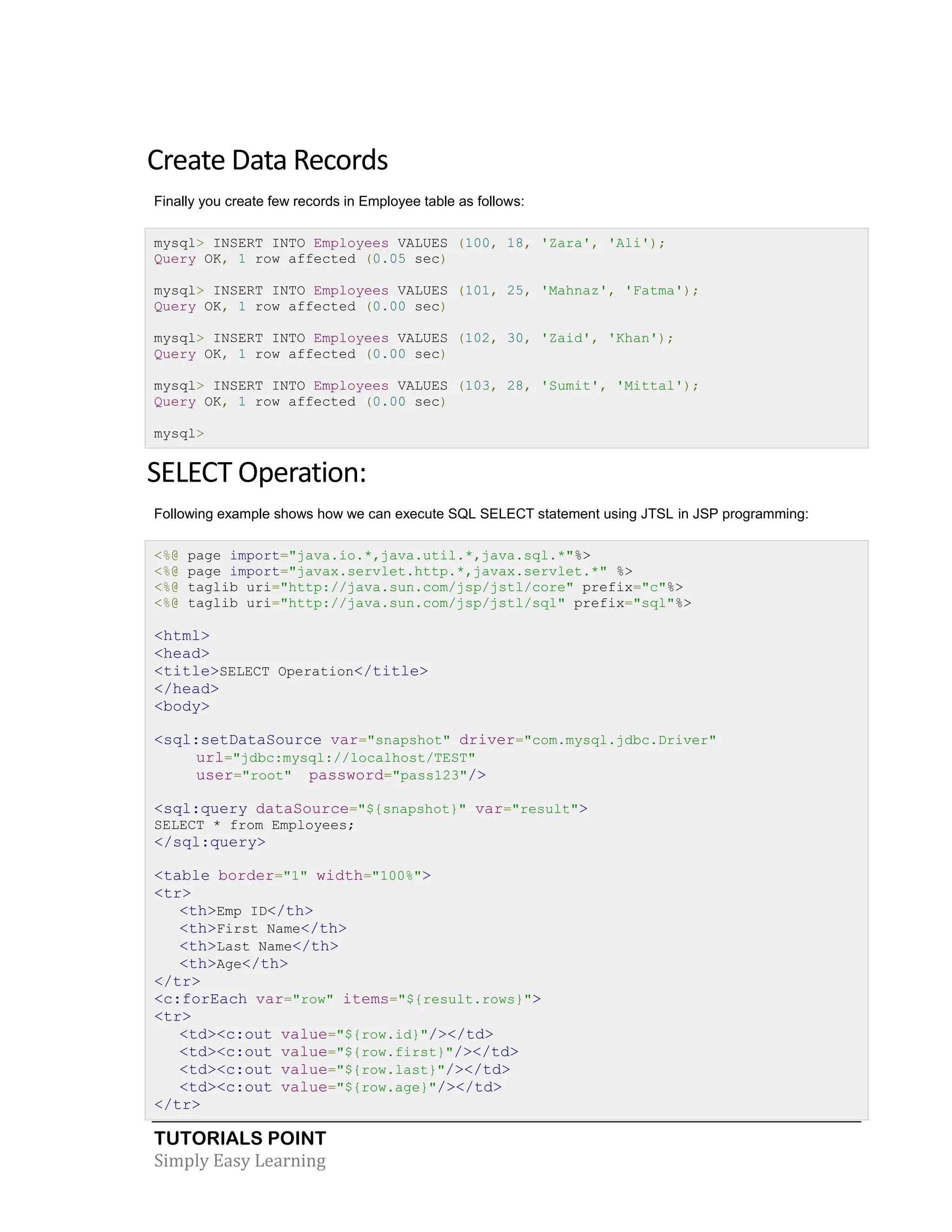Viewport: 952px width, 1232px height.
Task: Click '<th>First Name</th>' line
Action: [263, 928]
